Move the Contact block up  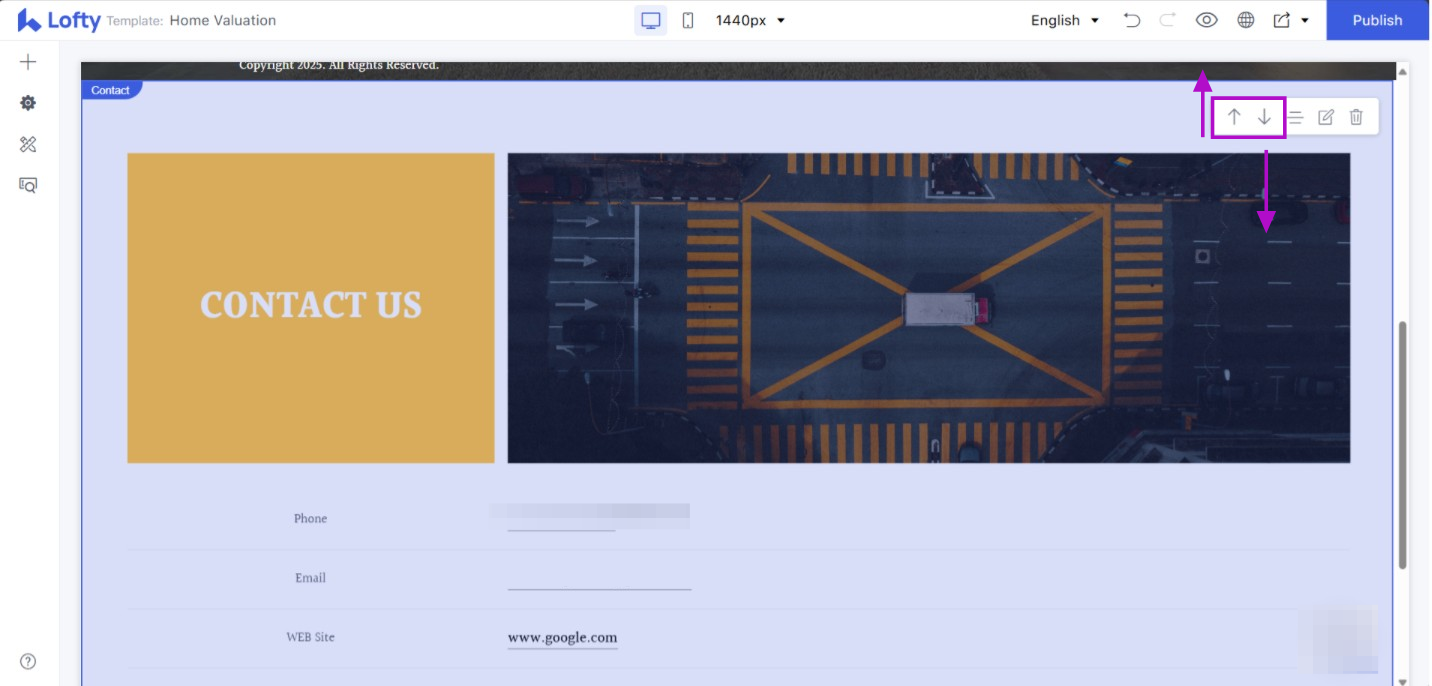(x=1234, y=117)
